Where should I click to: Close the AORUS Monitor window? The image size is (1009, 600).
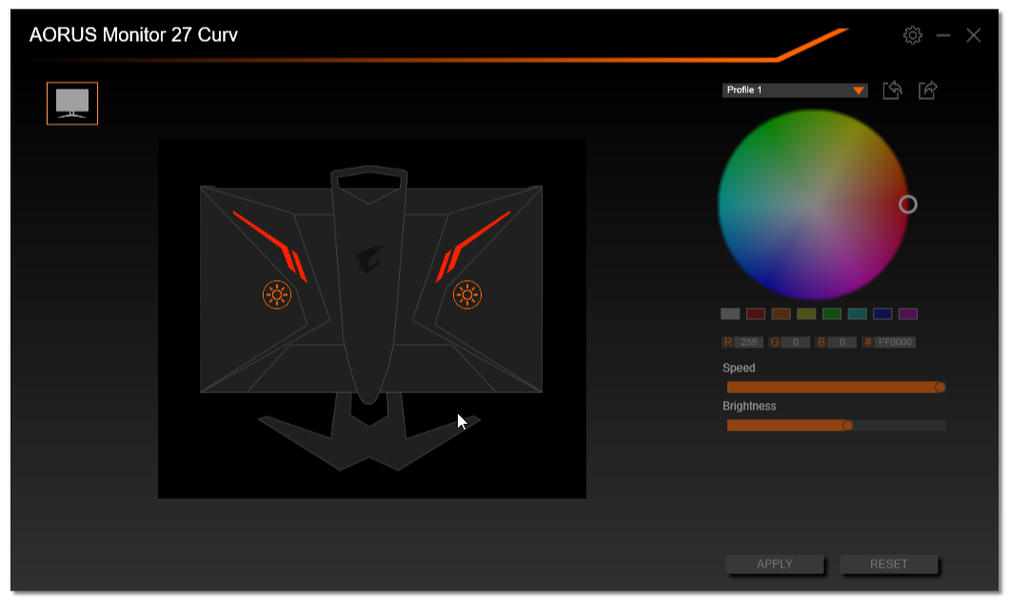click(x=973, y=35)
